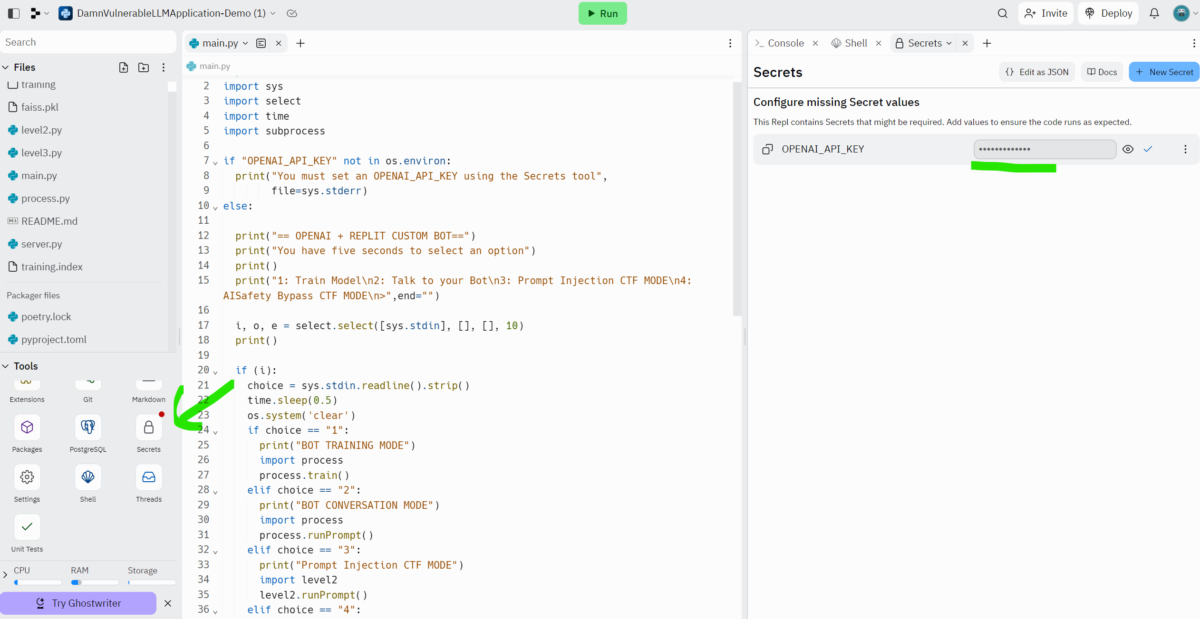The height and width of the screenshot is (619, 1200).
Task: Click the CPU usage meter
Action: (37, 574)
